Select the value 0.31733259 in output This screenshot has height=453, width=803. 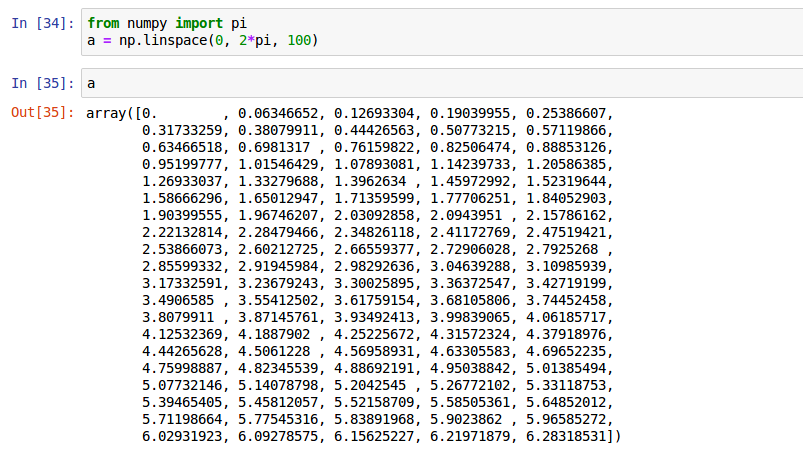coord(182,130)
